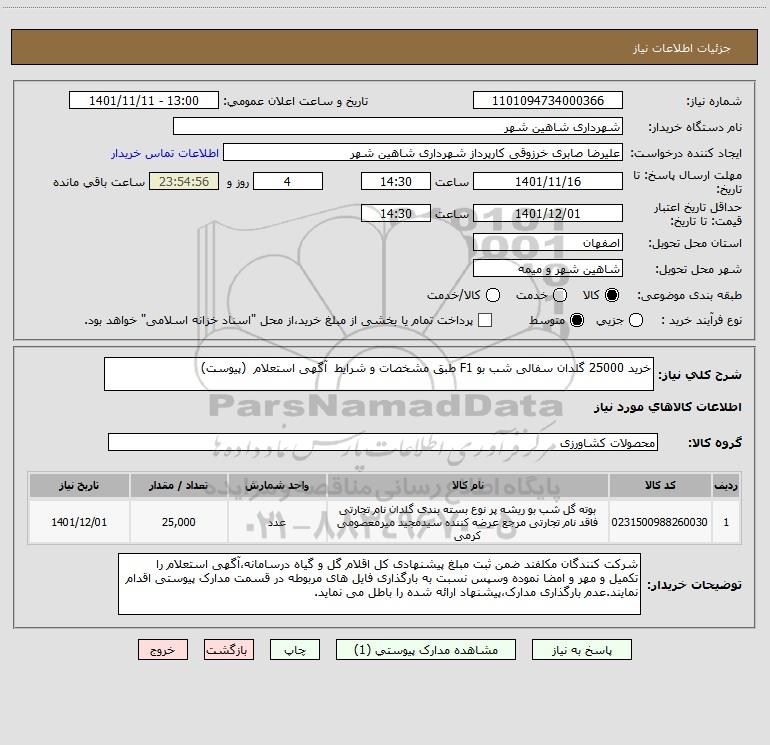Click the ردیف column header

point(726,486)
